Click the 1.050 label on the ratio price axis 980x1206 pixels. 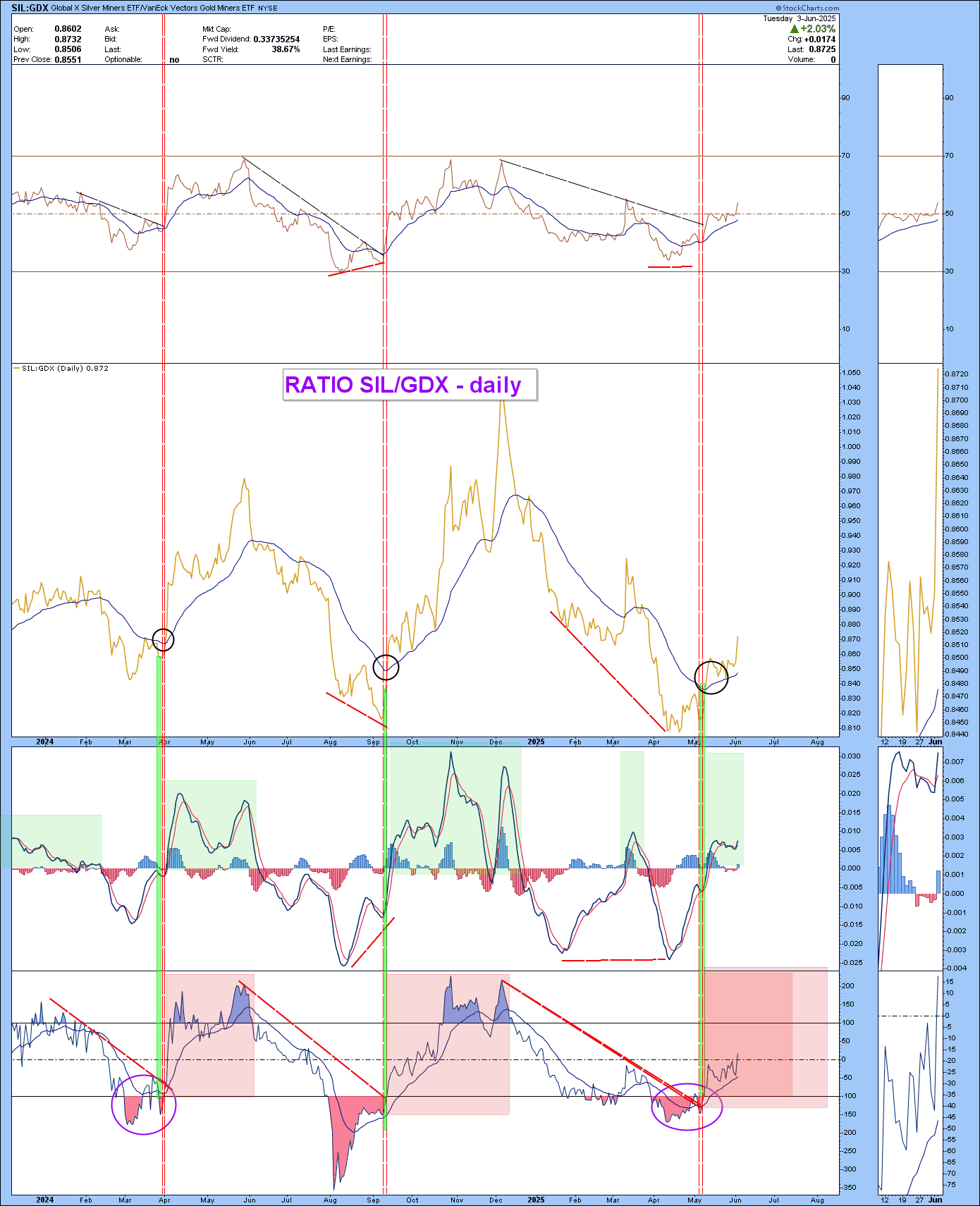point(851,373)
